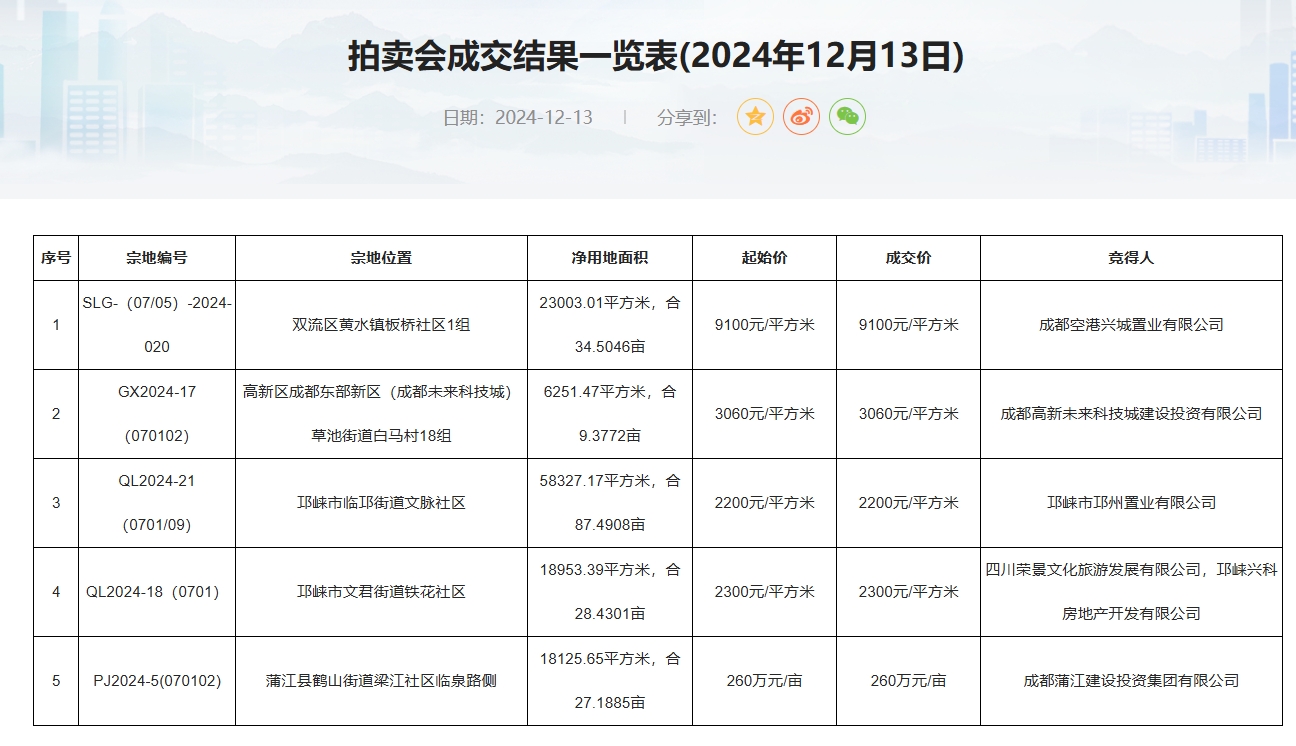Select parcel number PJ2024-5(070102)

tap(157, 681)
